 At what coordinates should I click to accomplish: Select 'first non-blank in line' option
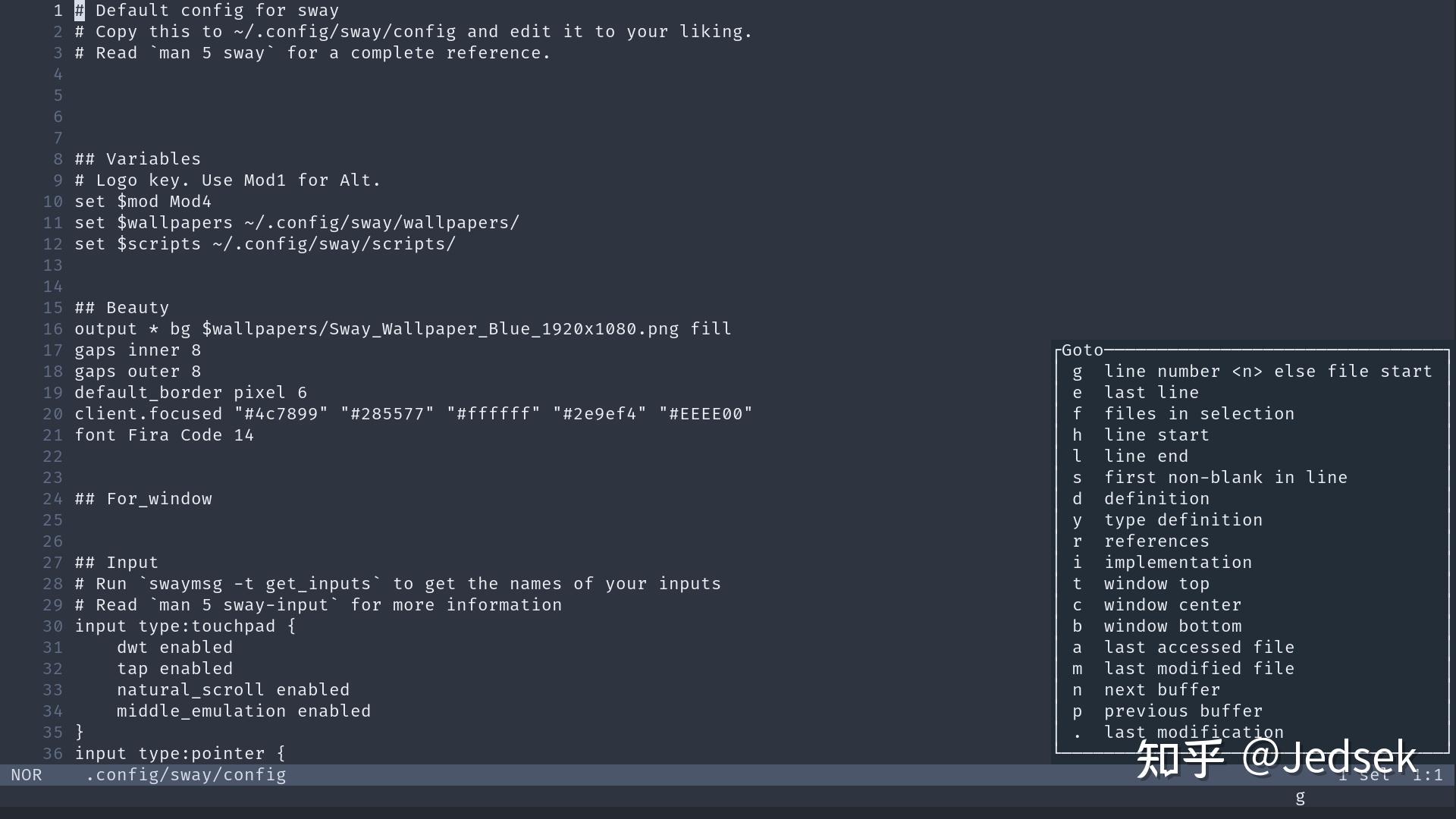pyautogui.click(x=1225, y=478)
